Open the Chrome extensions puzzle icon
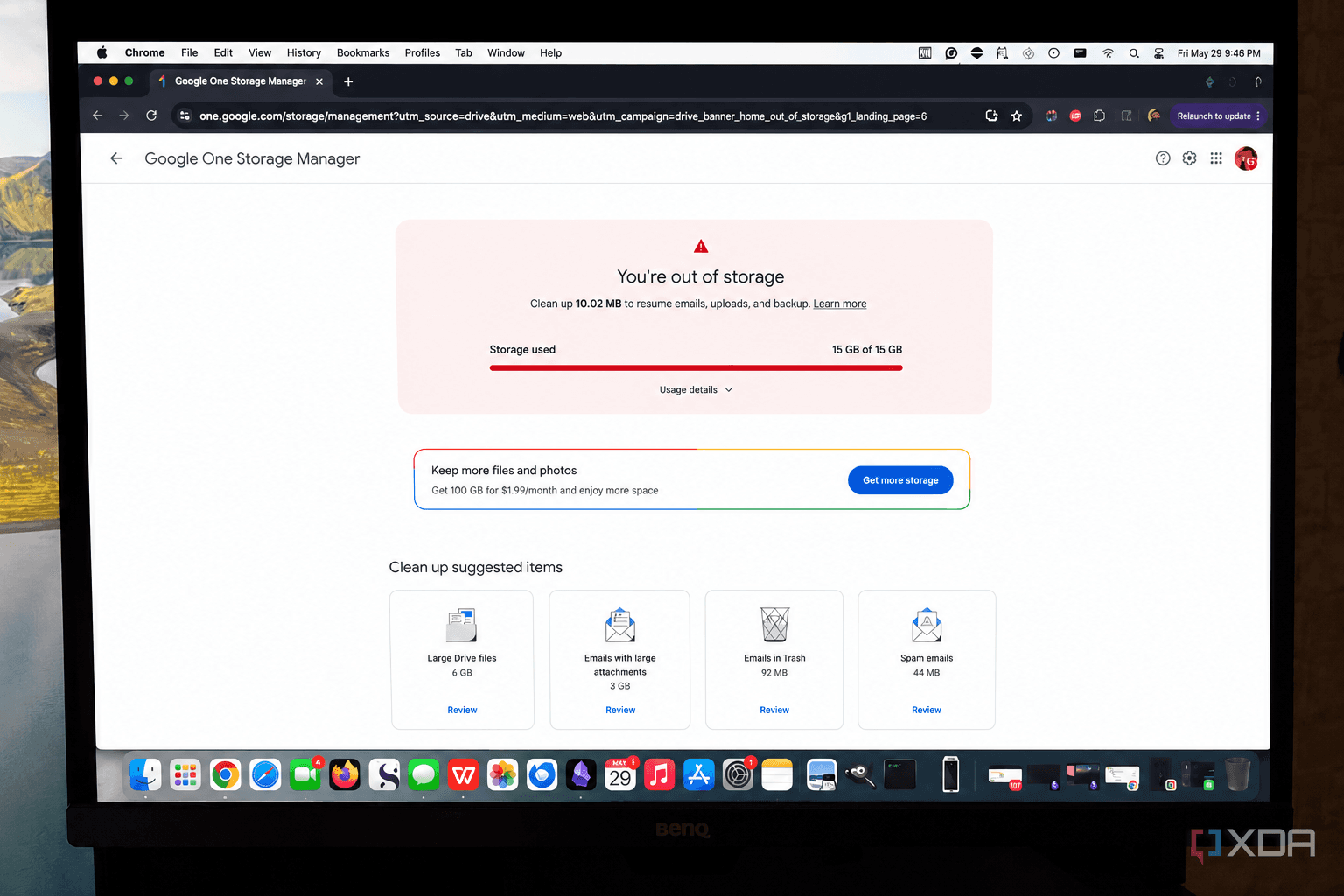1344x896 pixels. [x=1100, y=115]
